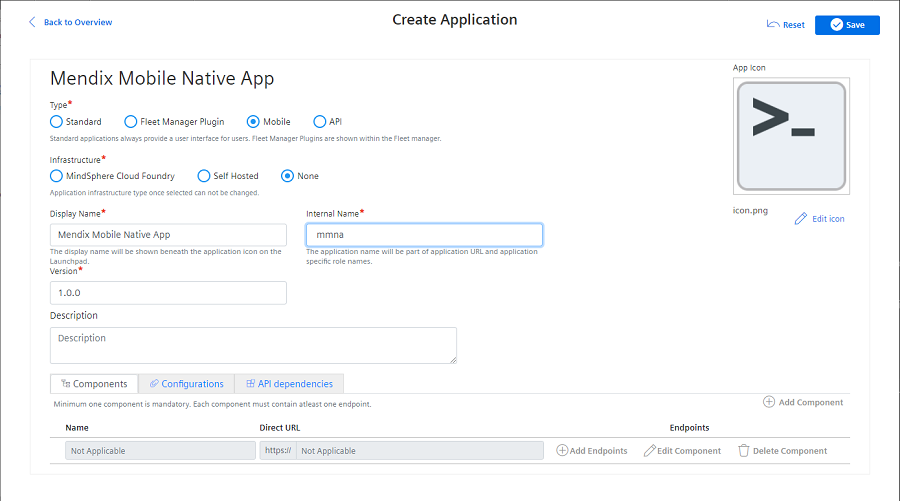Viewport: 900px width, 501px height.
Task: Click the plus icon for Add Component
Action: 769,402
